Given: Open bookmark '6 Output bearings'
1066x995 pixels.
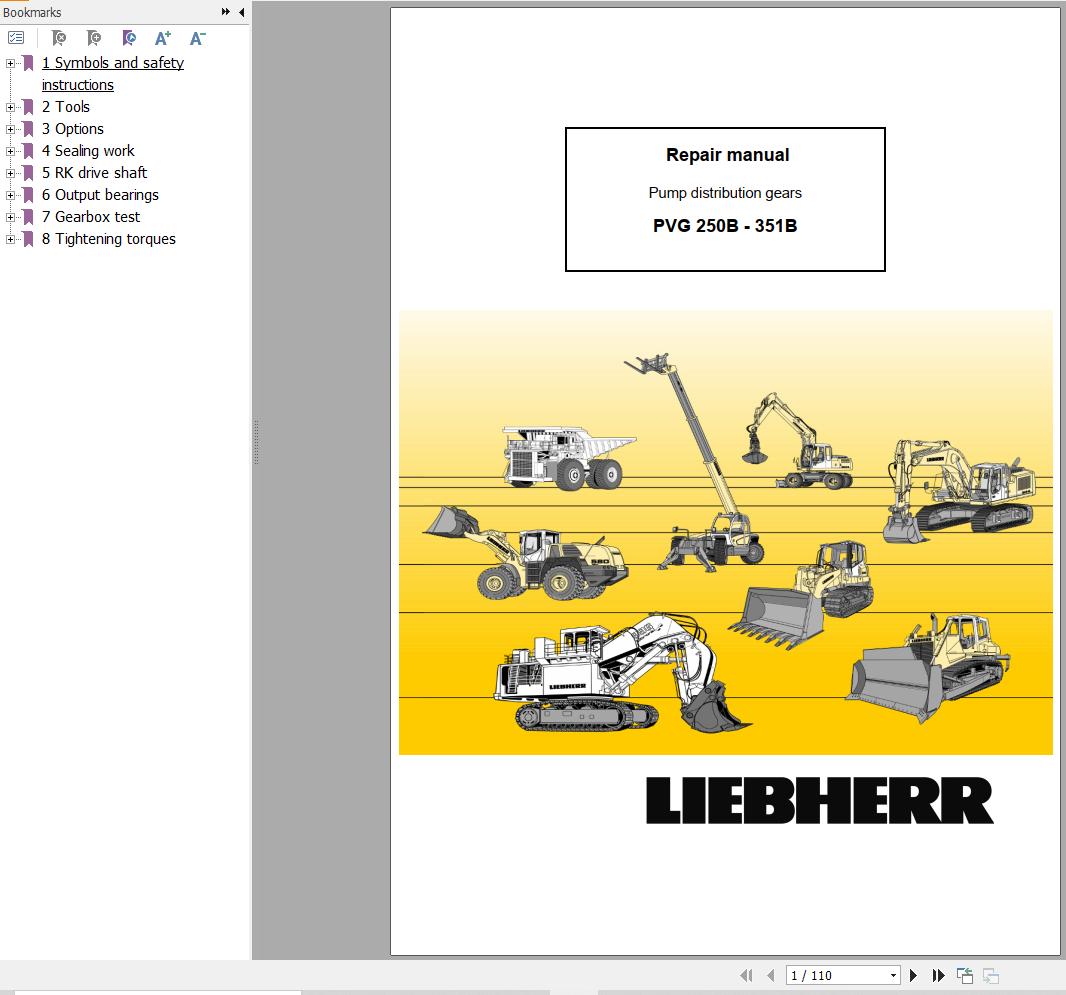Looking at the screenshot, I should 100,195.
